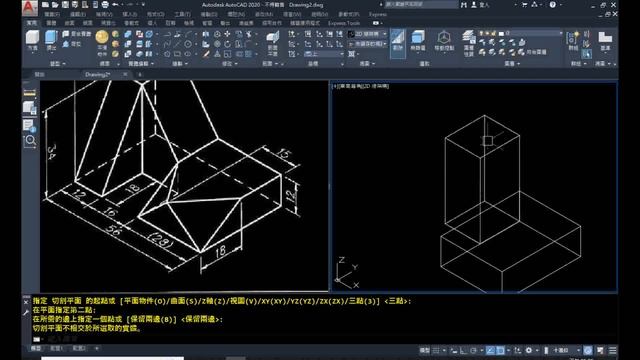Click the search box in title bar
640x360 pixels.
pos(422,5)
